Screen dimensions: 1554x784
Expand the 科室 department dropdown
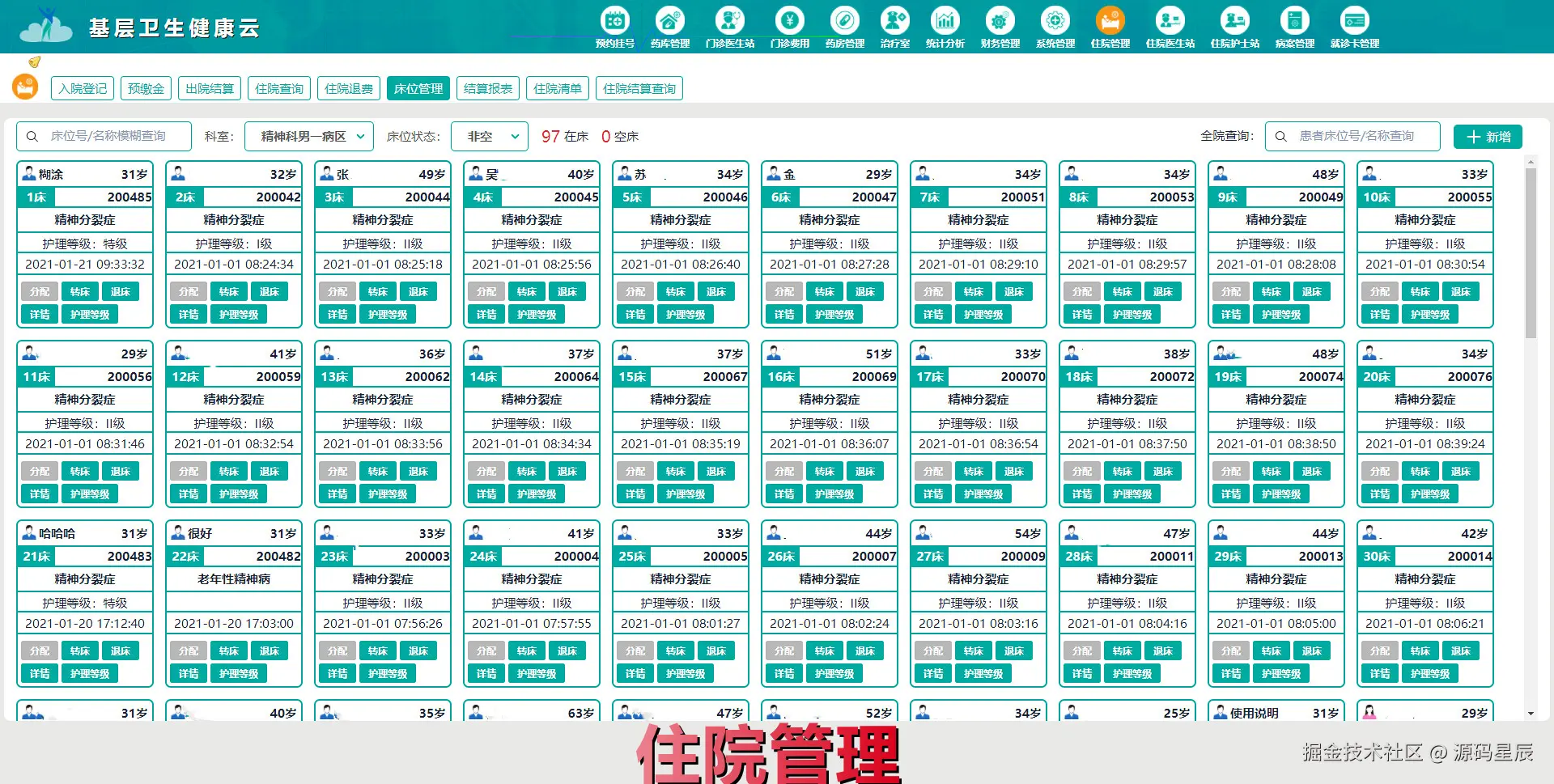309,137
